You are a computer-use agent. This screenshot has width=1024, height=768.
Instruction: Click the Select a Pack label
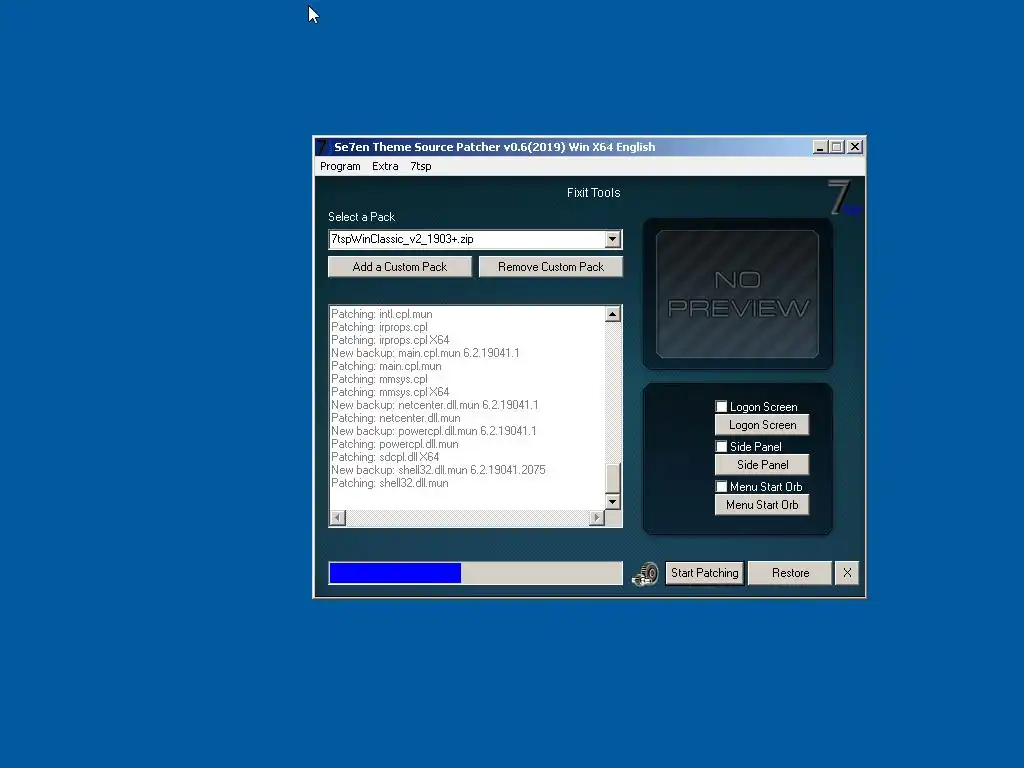point(361,217)
